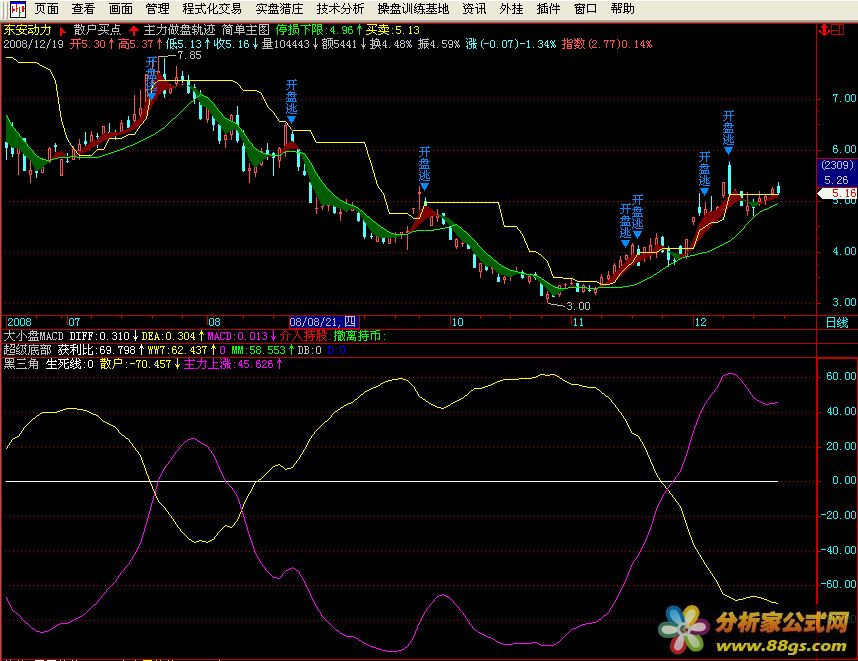Click the 主力做盘轨迹 indicator label
The width and height of the screenshot is (858, 661).
(x=179, y=30)
